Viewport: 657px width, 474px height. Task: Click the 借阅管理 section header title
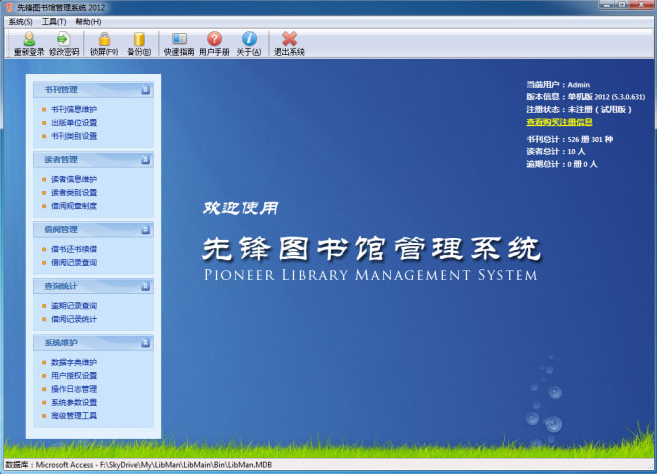click(61, 230)
